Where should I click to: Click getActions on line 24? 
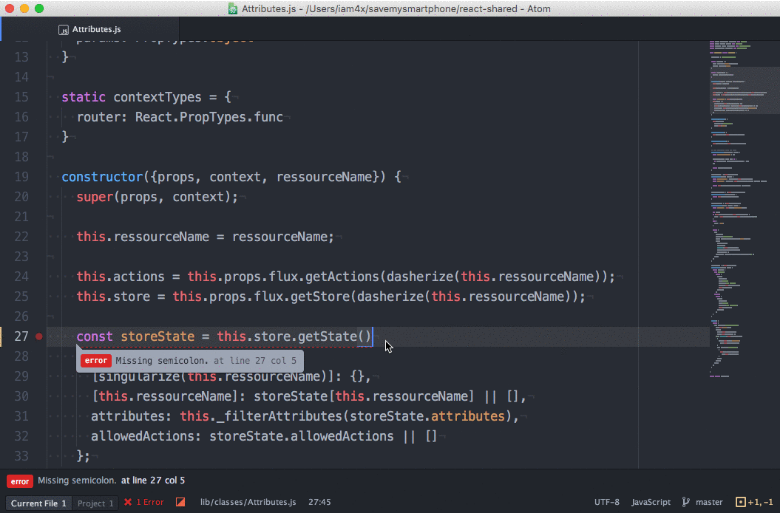click(x=342, y=277)
